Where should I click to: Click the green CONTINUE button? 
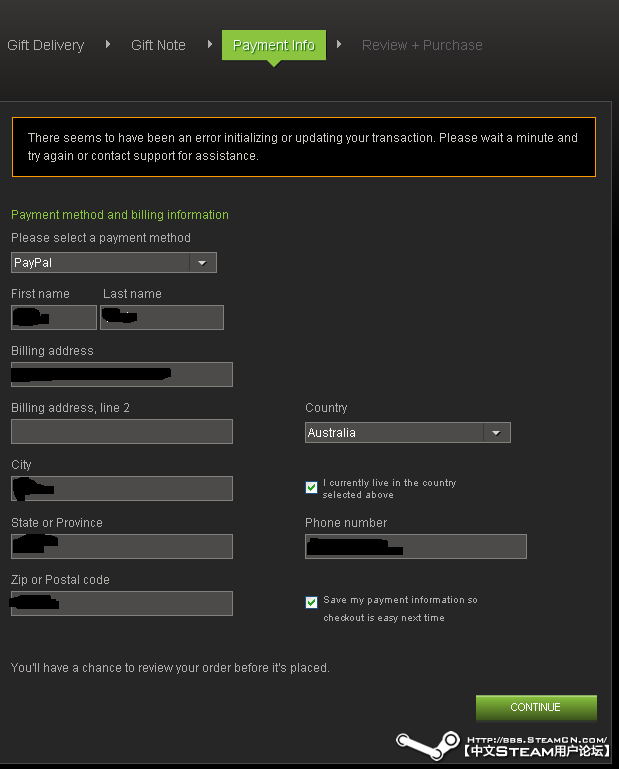tap(536, 707)
